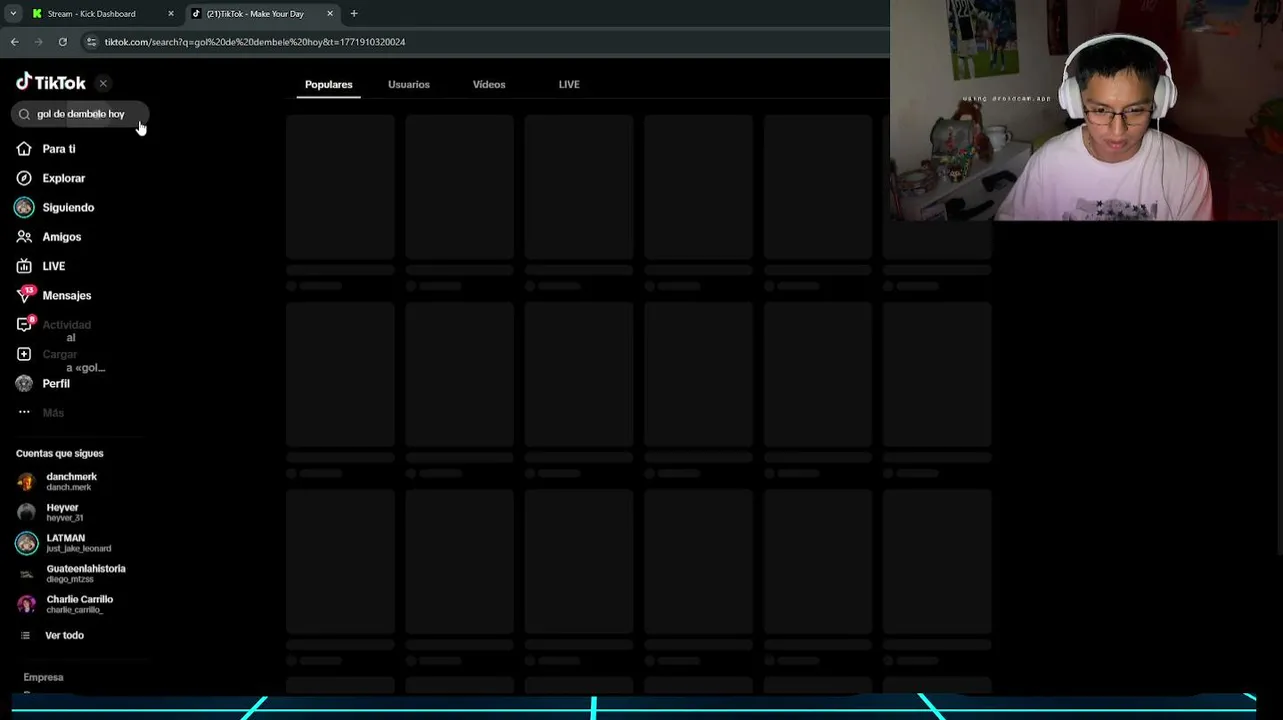The width and height of the screenshot is (1283, 720).
Task: Close the Kick Dashboard browser tab
Action: [170, 14]
